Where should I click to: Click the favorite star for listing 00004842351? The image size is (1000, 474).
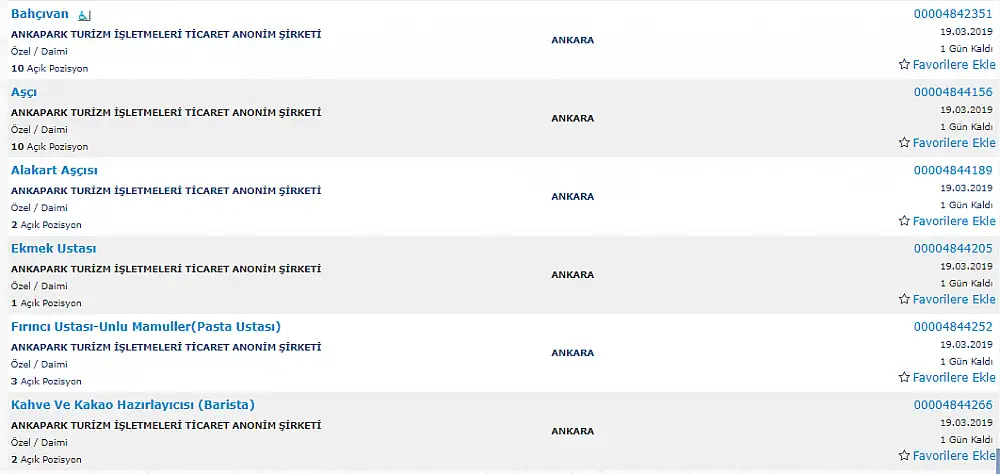coord(904,64)
